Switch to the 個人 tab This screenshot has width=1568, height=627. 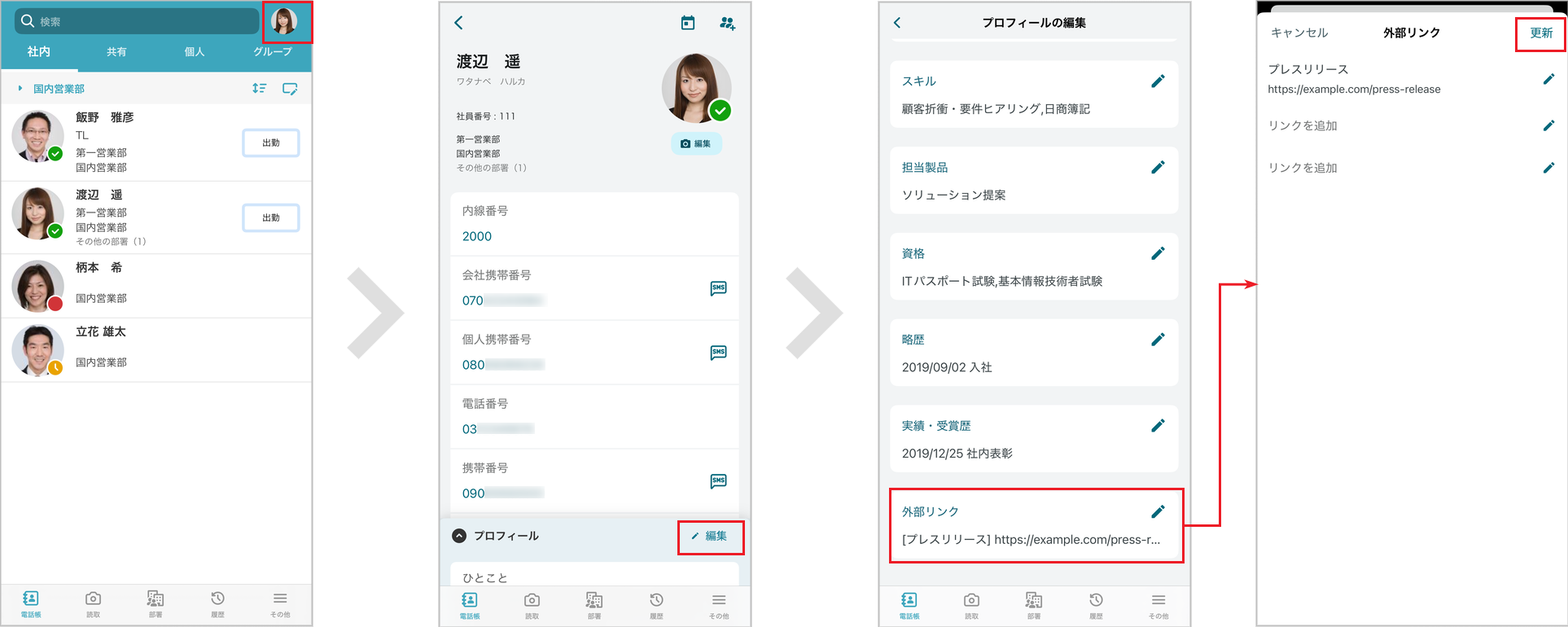tap(195, 51)
